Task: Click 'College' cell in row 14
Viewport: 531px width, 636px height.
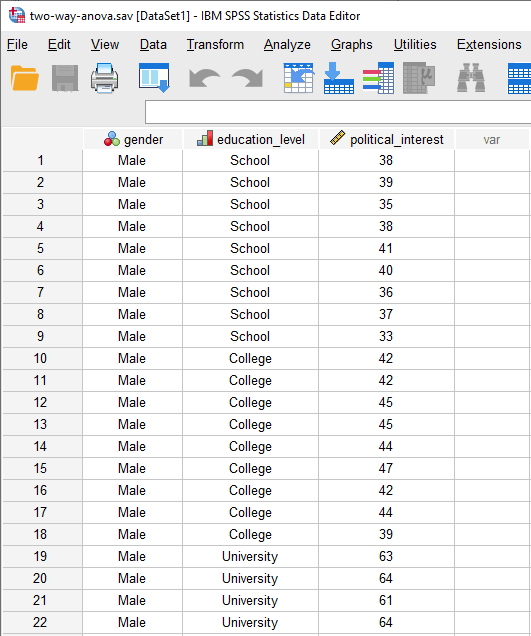Action: [250, 447]
